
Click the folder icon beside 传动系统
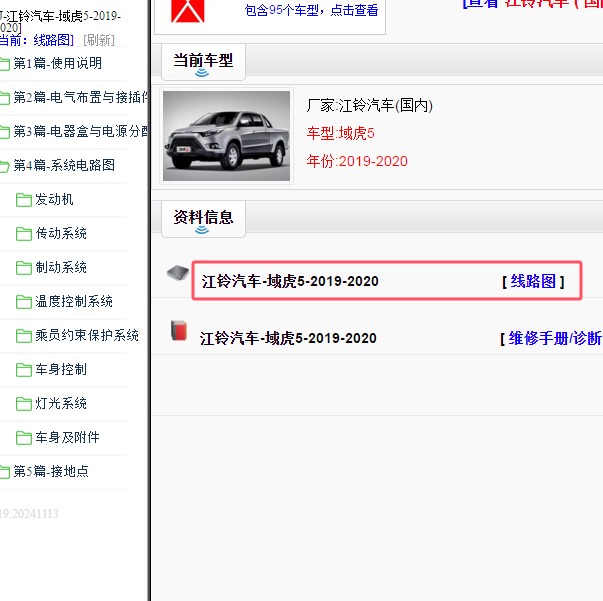click(x=24, y=234)
